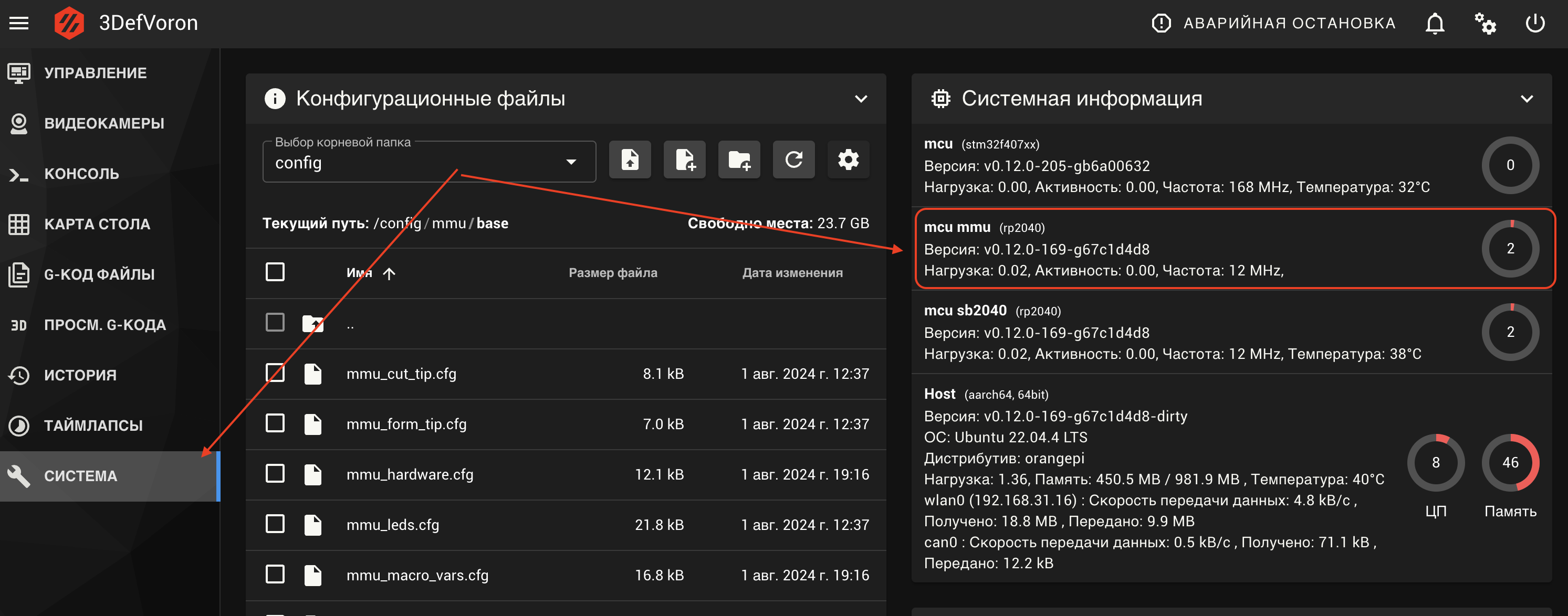The width and height of the screenshot is (1568, 616).
Task: Click the mcu sb2040 heading
Action: pyautogui.click(x=965, y=310)
